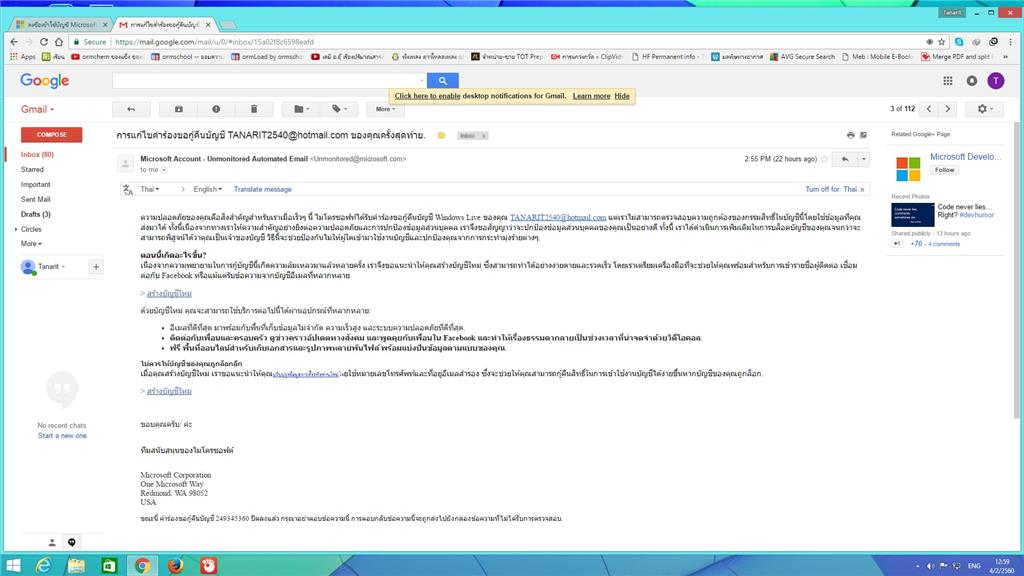1024x576 pixels.
Task: Open the Chrome menu three dots
Action: pyautogui.click(x=1010, y=42)
